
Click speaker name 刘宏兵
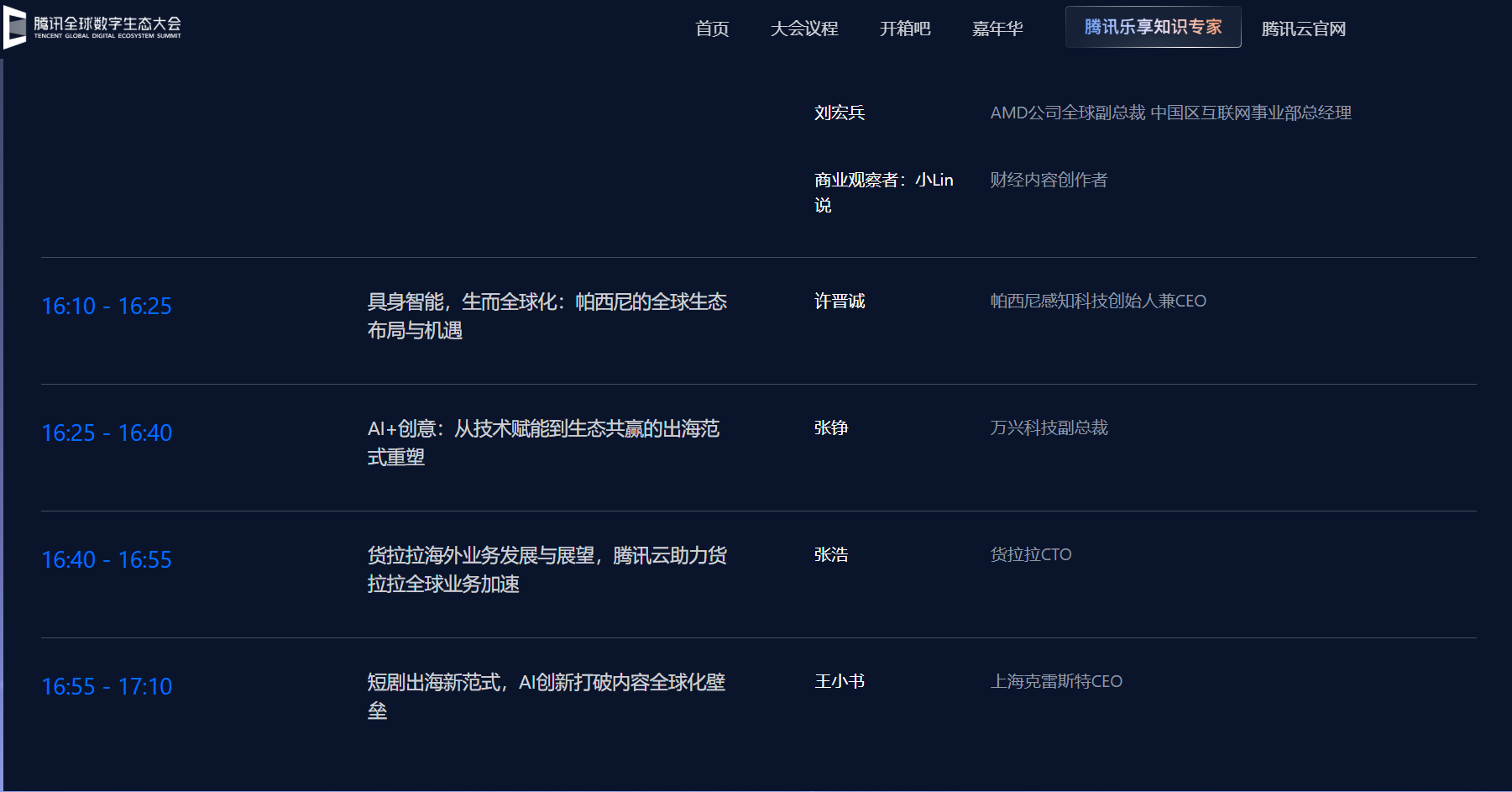(840, 113)
